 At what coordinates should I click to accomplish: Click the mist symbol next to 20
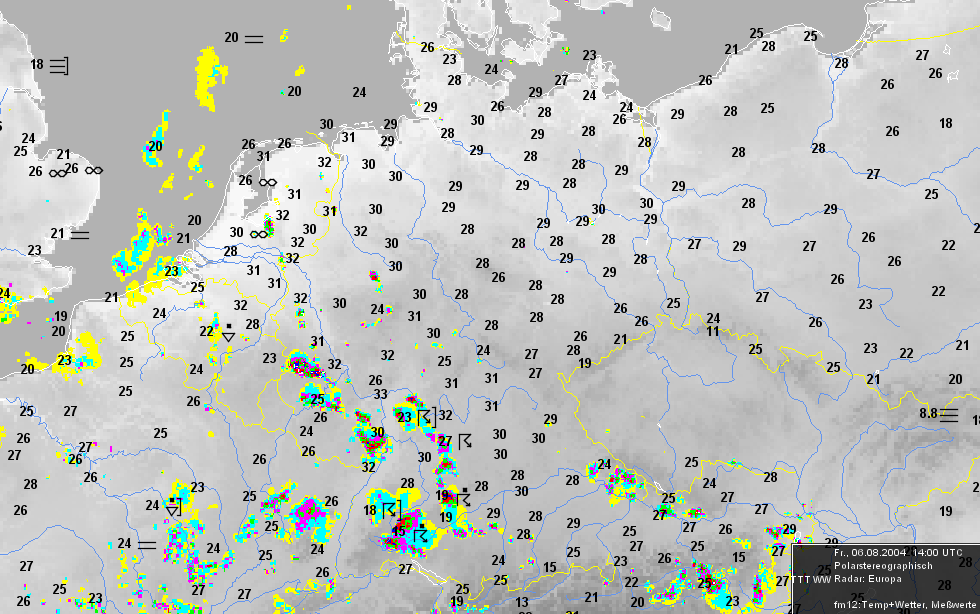pos(254,39)
